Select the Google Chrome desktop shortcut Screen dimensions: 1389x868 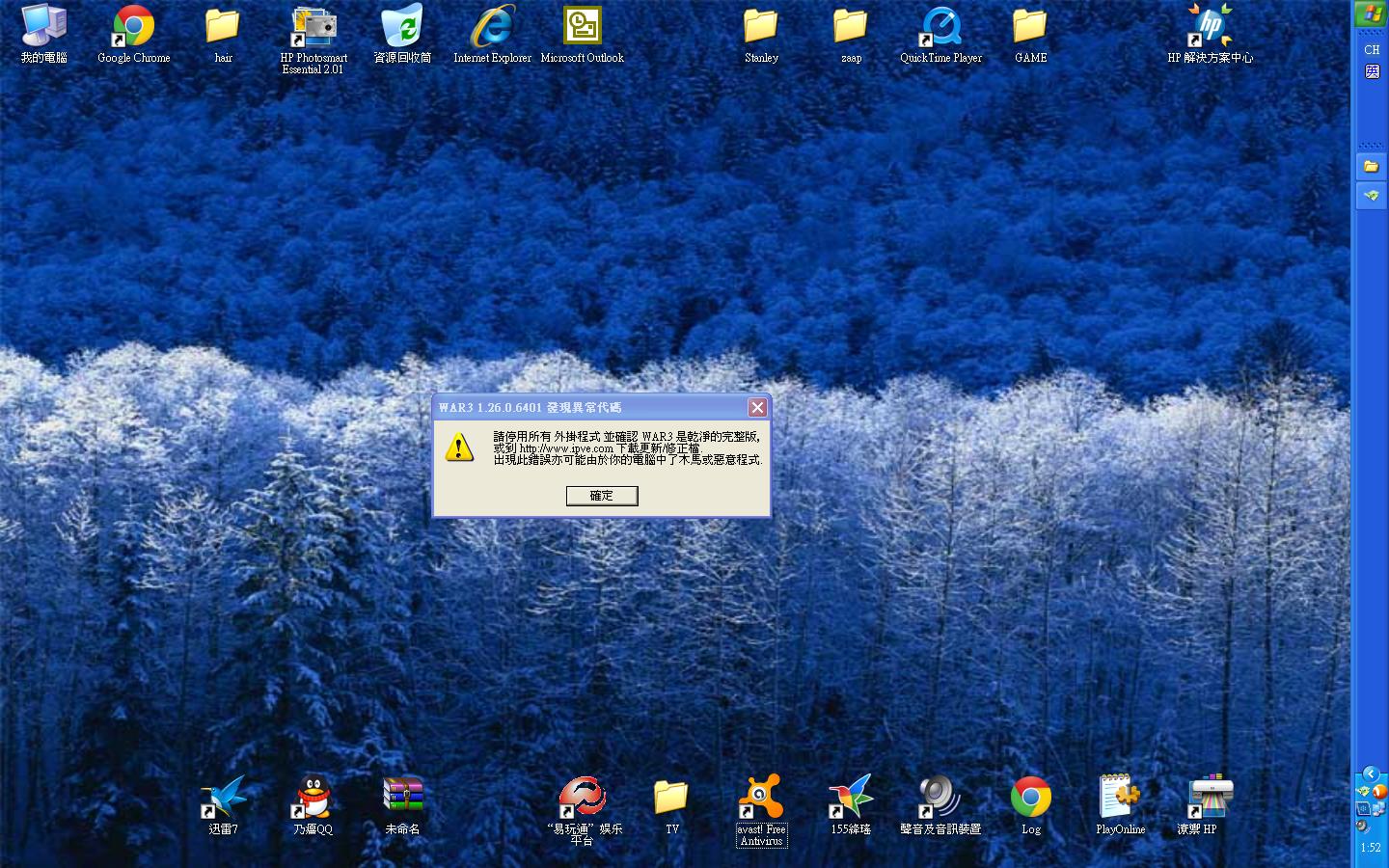click(x=134, y=34)
